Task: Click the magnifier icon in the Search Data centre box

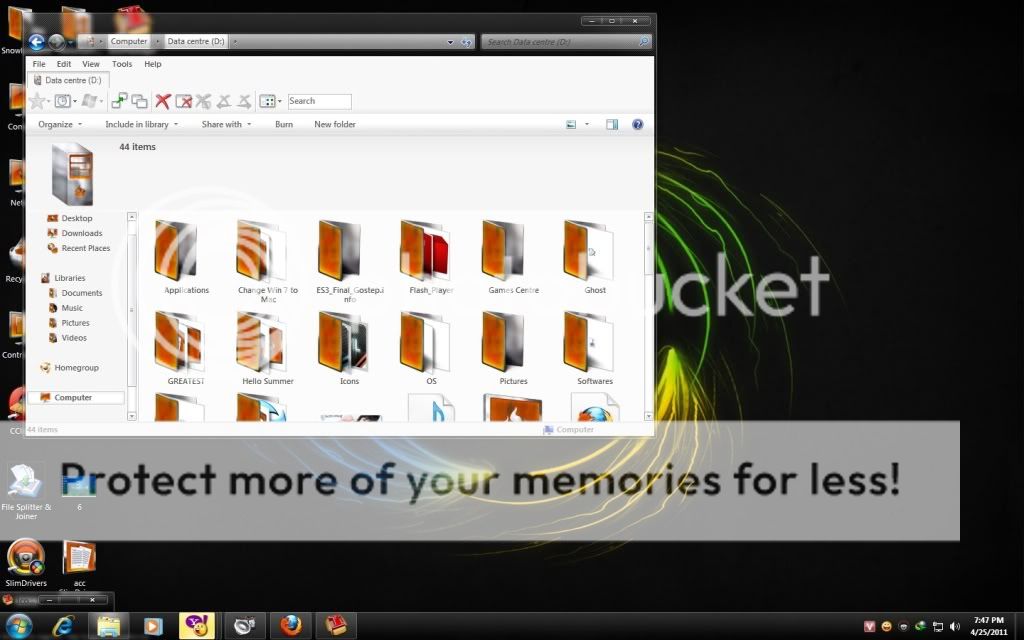Action: coord(643,41)
